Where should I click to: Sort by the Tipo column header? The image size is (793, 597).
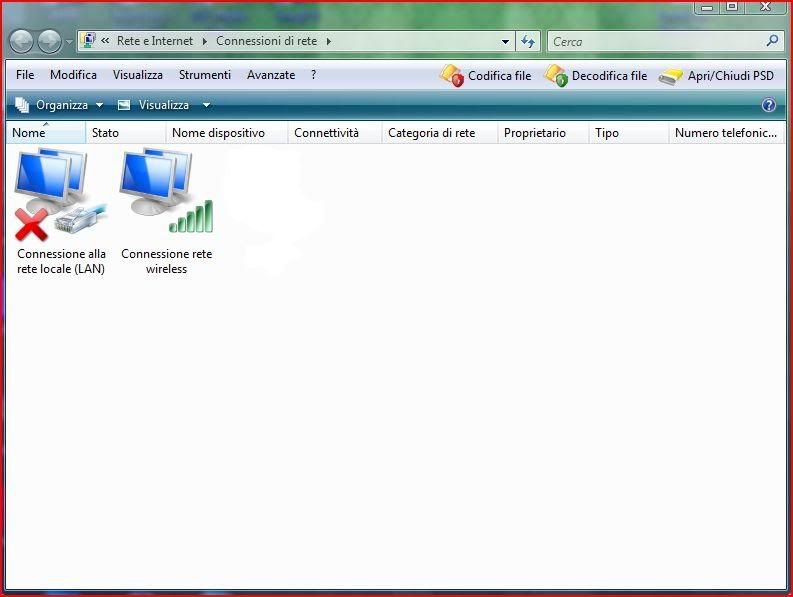click(629, 133)
